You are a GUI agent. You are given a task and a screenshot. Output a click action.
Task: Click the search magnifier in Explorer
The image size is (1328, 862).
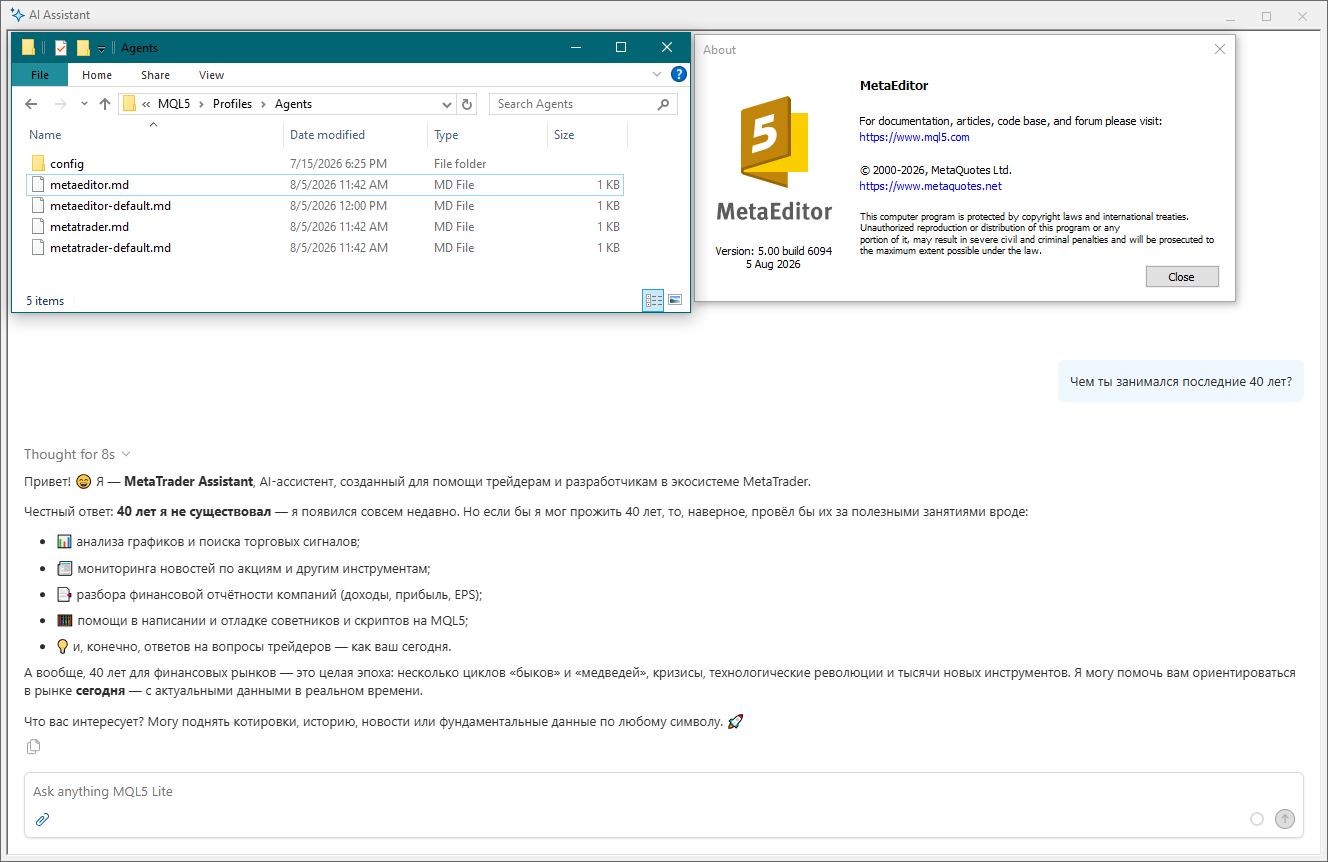pyautogui.click(x=663, y=104)
